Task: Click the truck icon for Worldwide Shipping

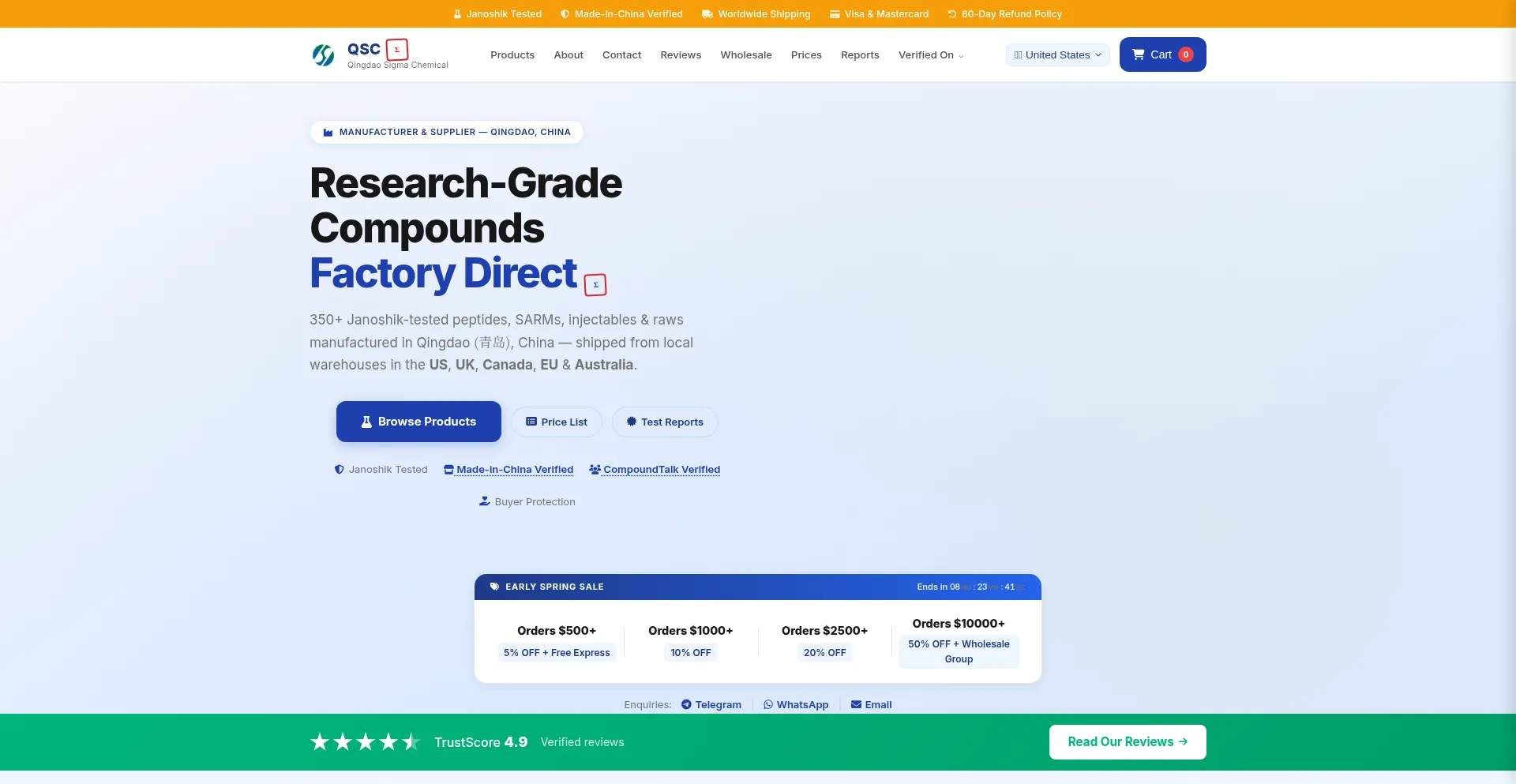Action: click(x=707, y=14)
